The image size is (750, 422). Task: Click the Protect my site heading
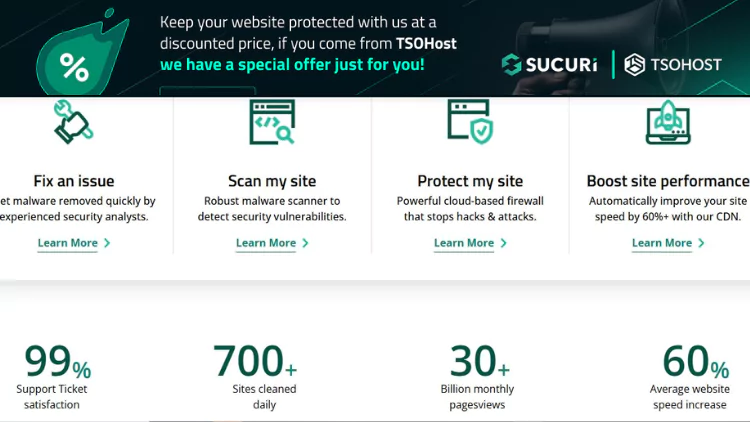coord(470,181)
